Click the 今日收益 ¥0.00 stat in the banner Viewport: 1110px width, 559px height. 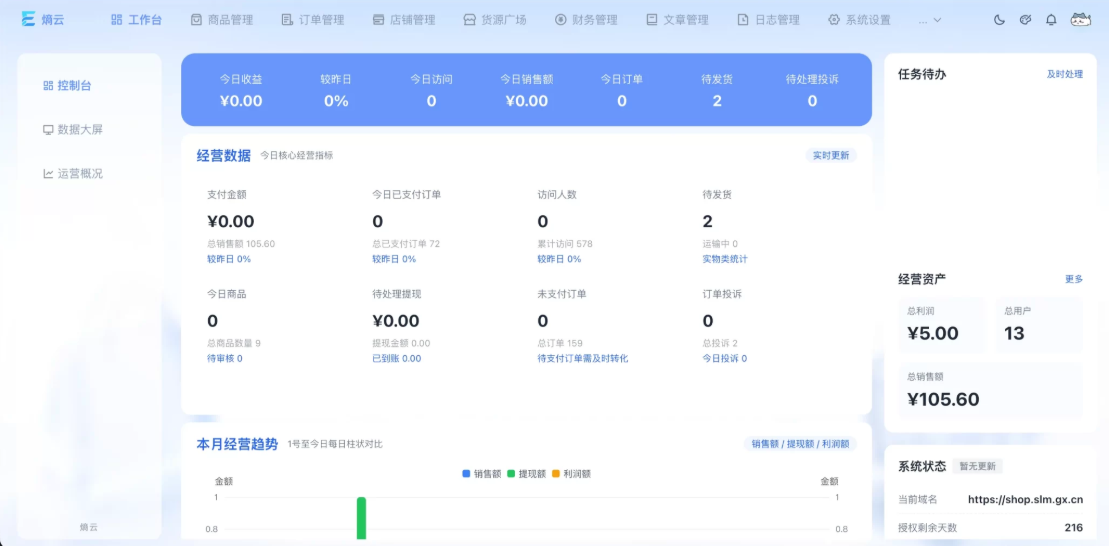(241, 91)
